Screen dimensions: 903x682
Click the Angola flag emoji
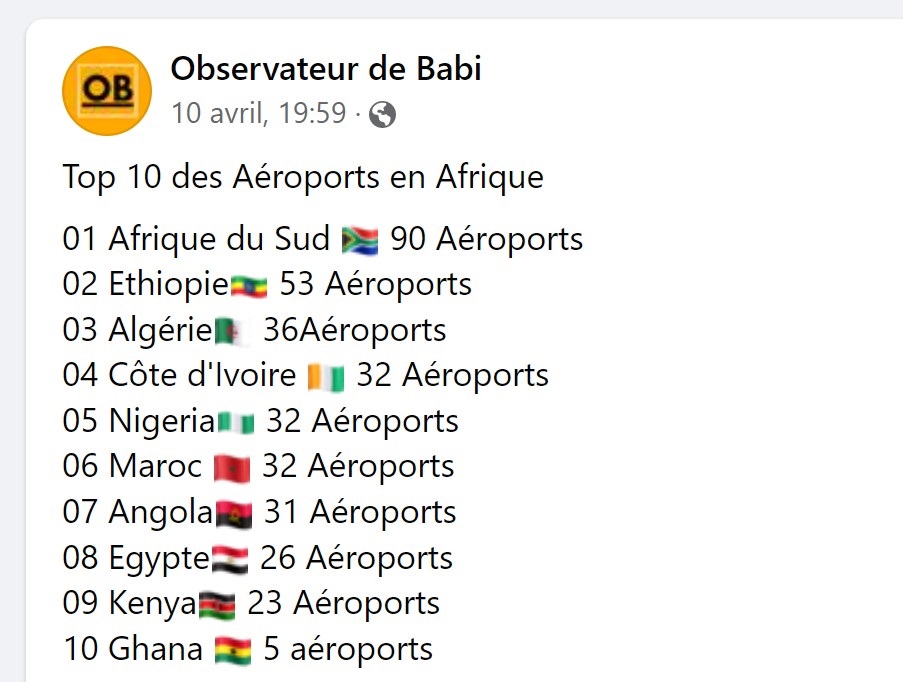click(234, 514)
